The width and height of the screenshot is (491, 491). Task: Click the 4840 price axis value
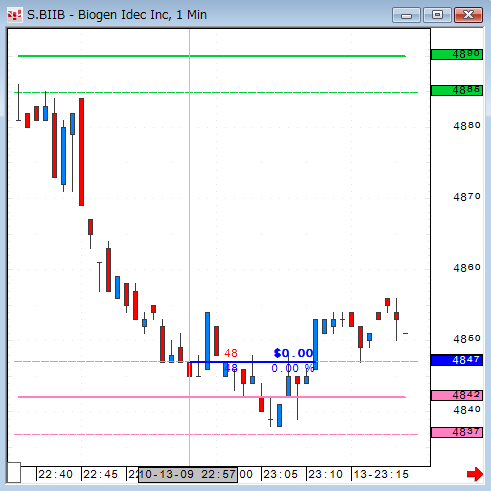[x=467, y=410]
